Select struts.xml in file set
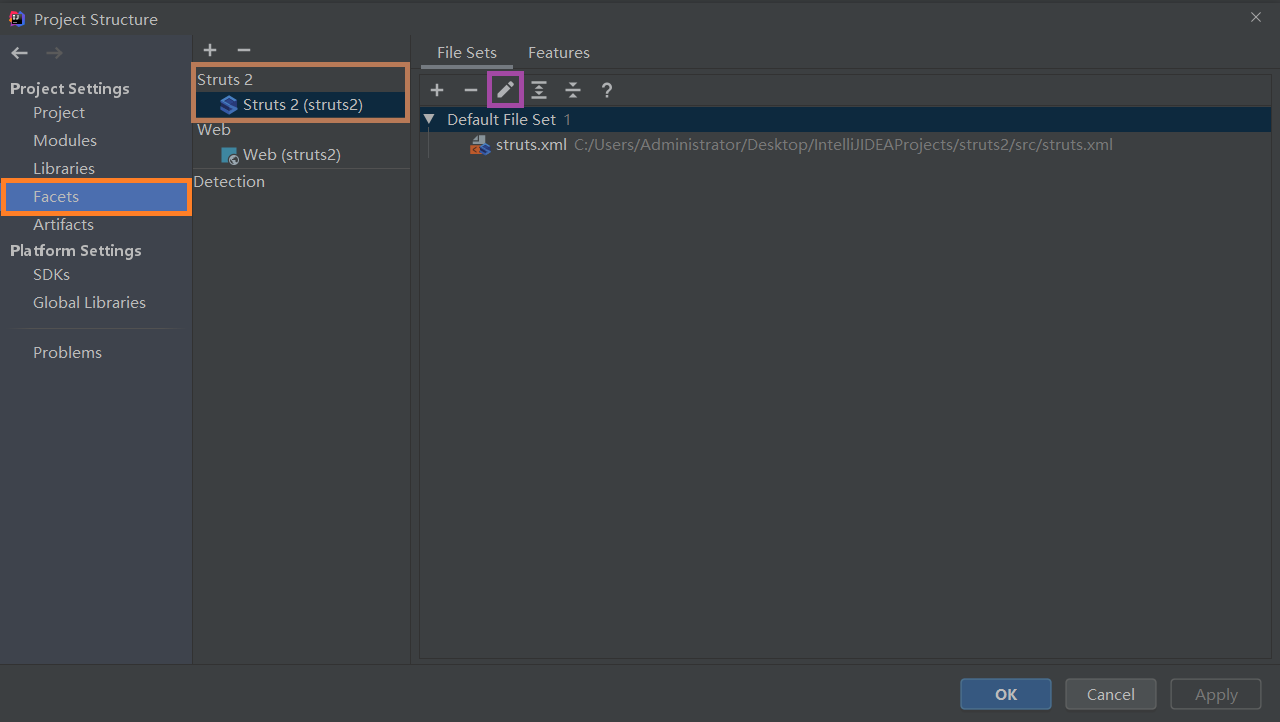This screenshot has width=1280, height=722. tap(531, 145)
